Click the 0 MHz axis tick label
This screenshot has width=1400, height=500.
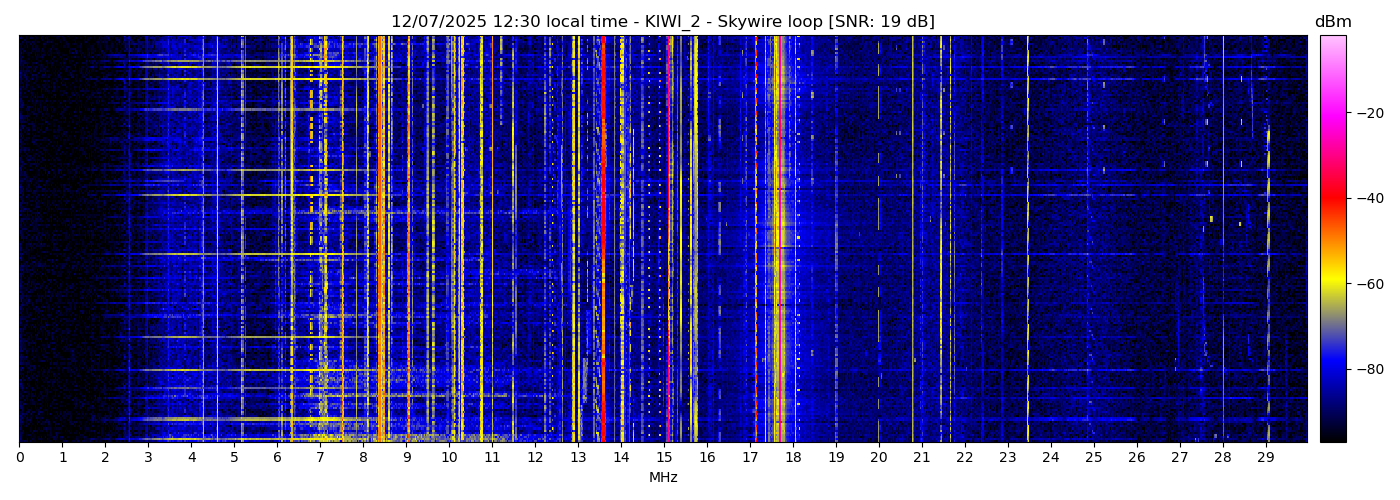(x=19, y=458)
